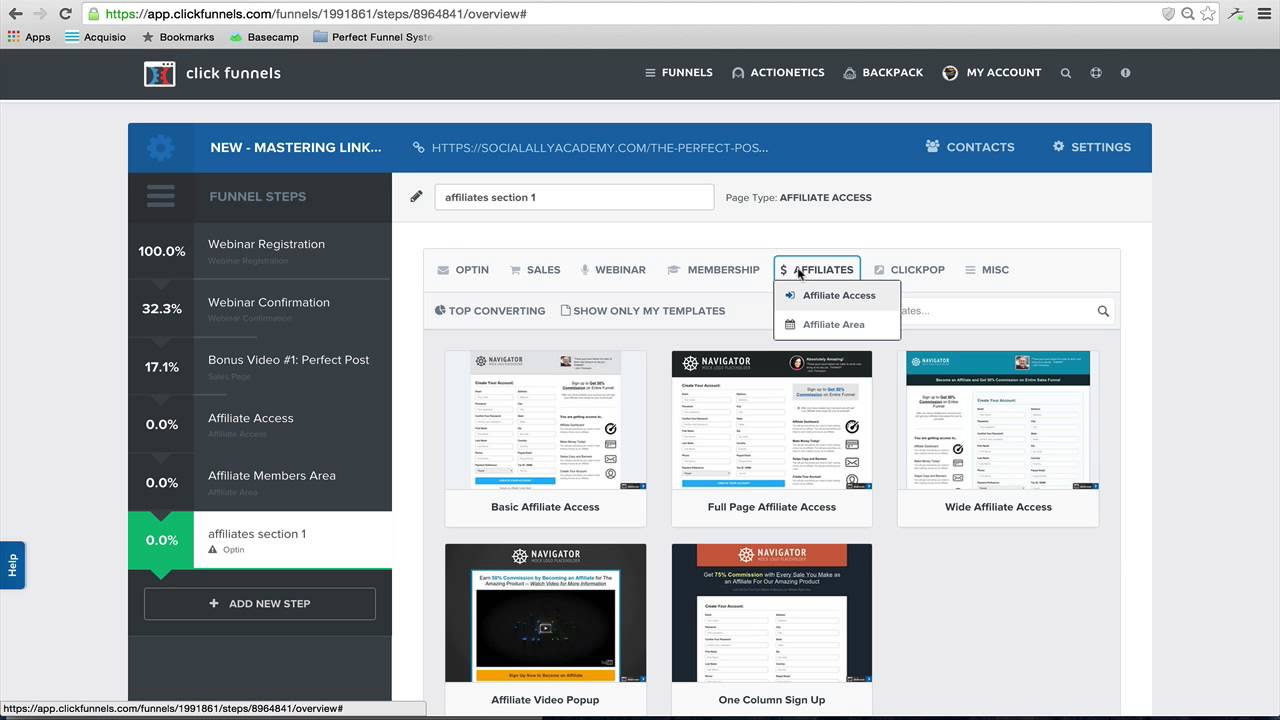1280x720 pixels.
Task: Click the funnel gear icon beside funnel name
Action: [x=160, y=148]
